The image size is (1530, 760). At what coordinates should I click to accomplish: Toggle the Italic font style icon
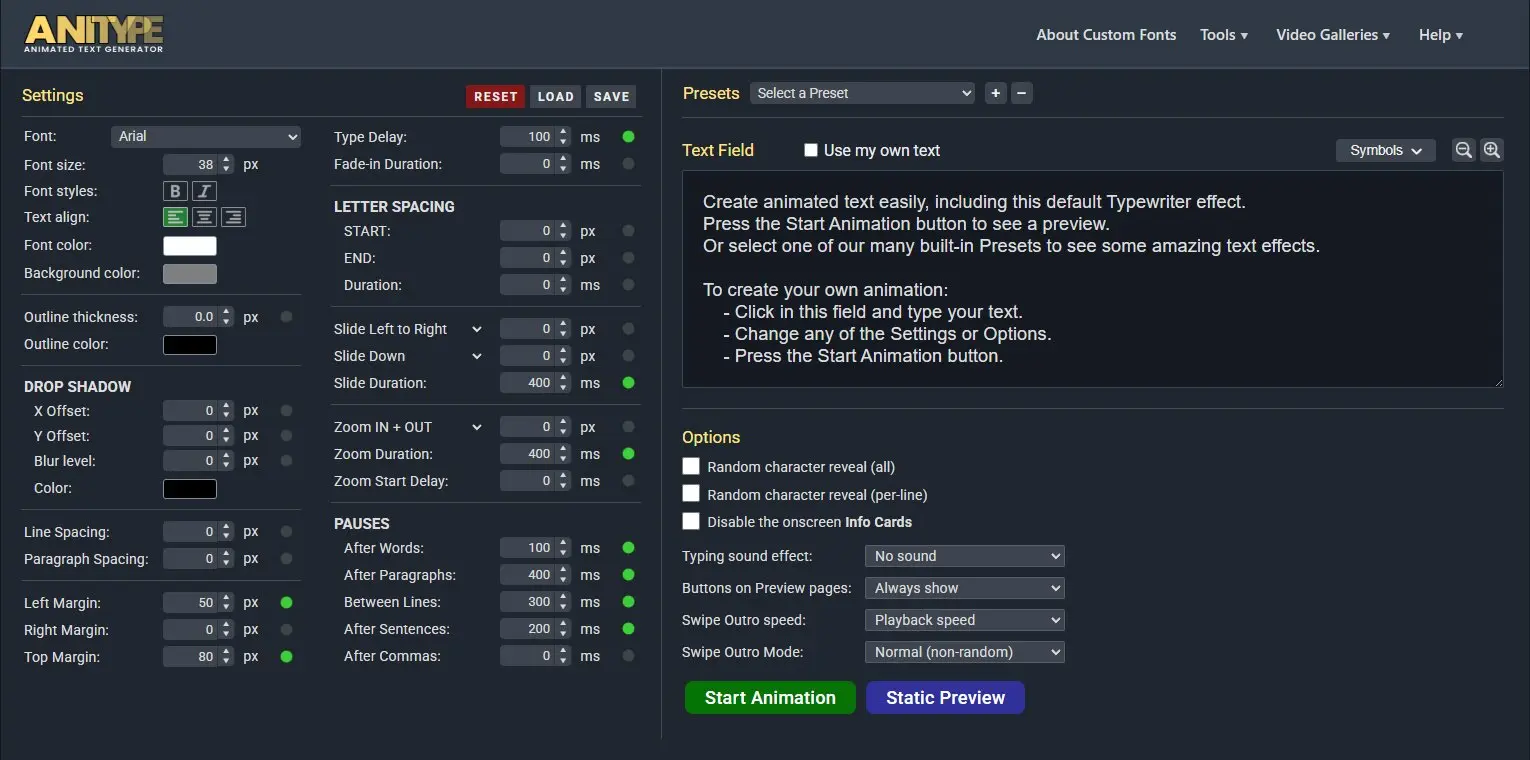(x=204, y=191)
